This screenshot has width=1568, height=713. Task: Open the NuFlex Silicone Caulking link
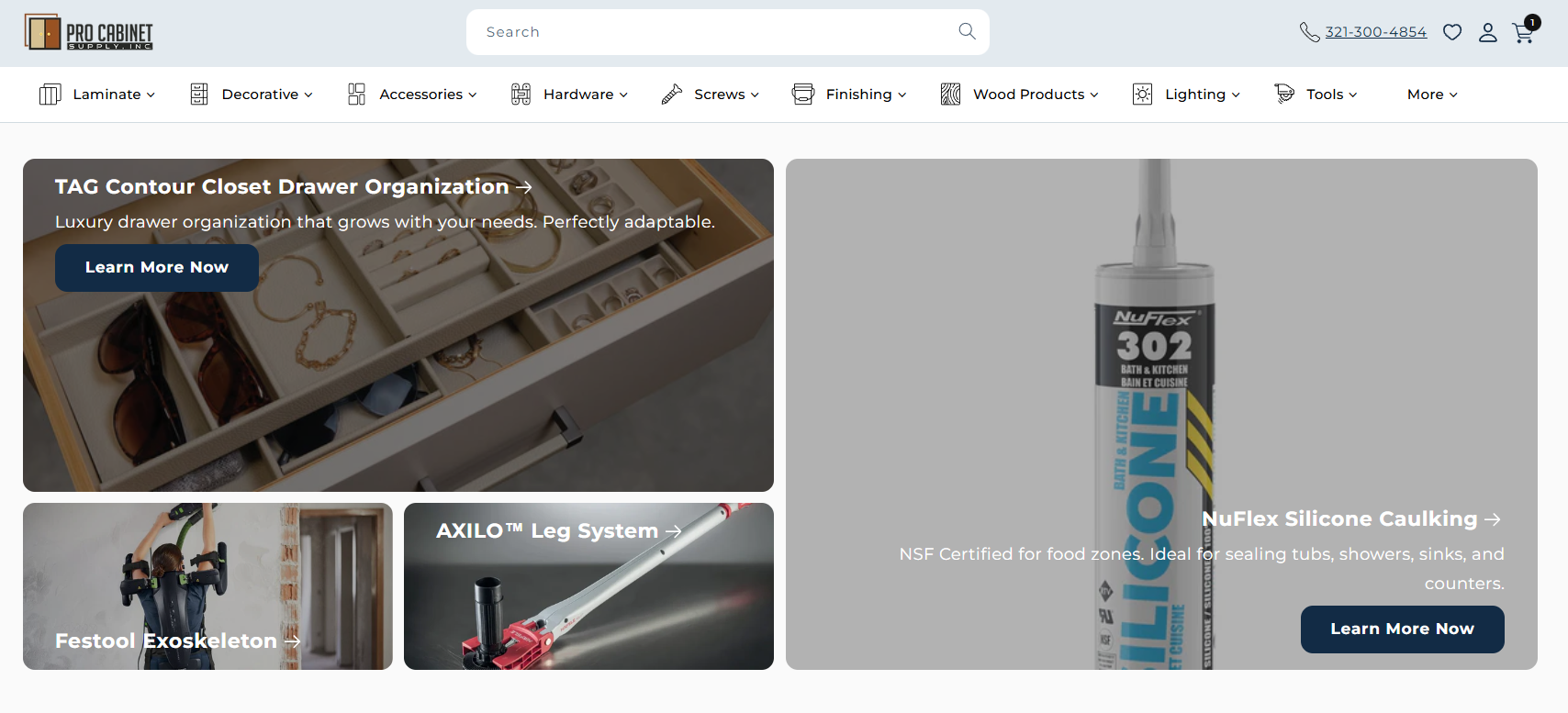coord(1351,519)
